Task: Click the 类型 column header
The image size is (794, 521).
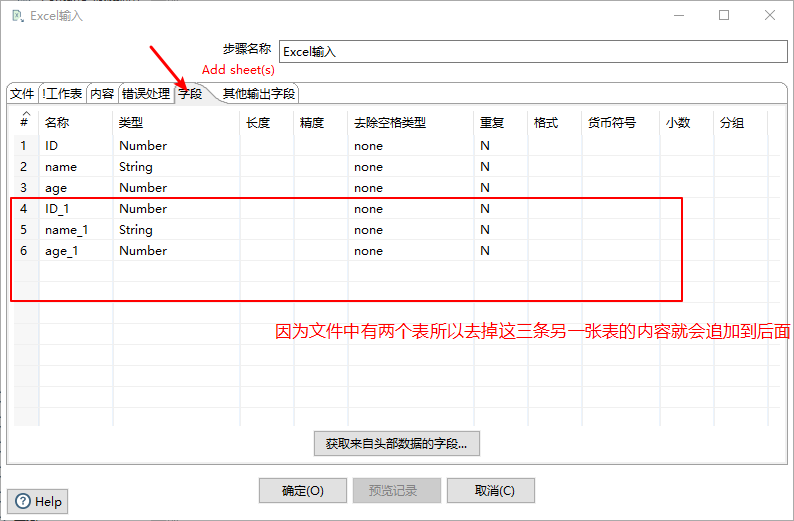Action: point(176,123)
